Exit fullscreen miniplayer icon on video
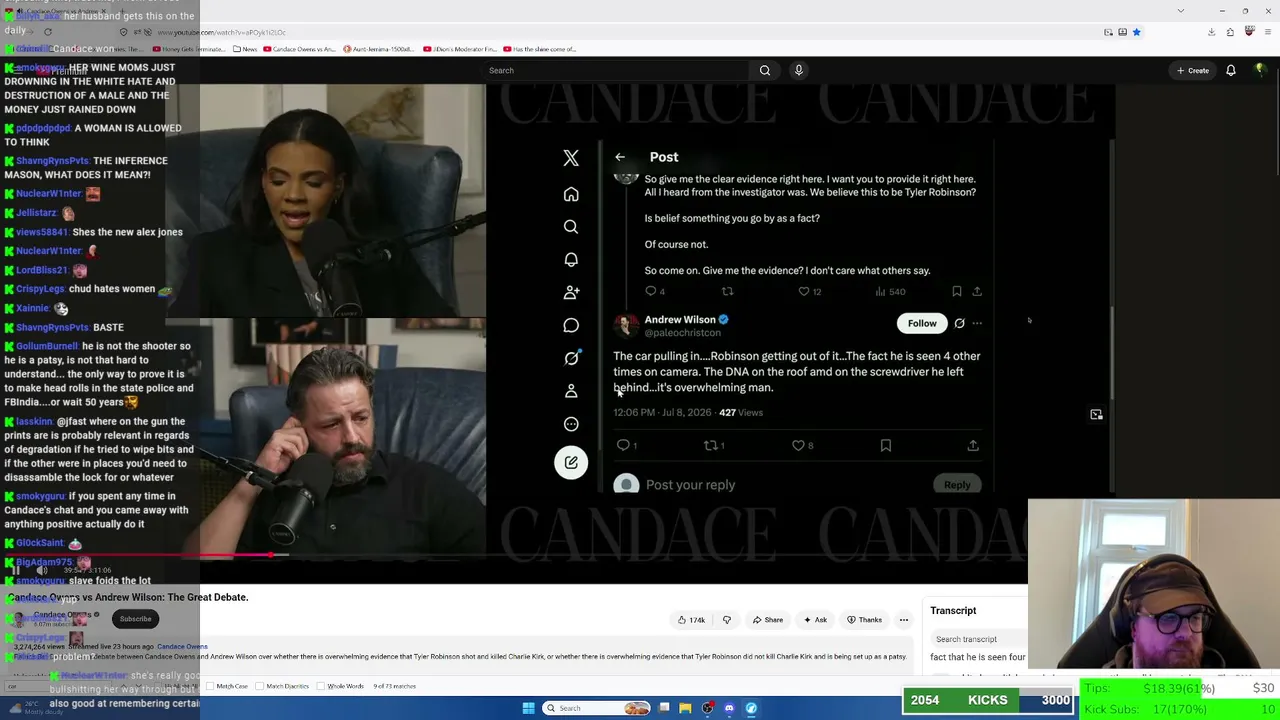Image resolution: width=1280 pixels, height=720 pixels. coord(1096,414)
